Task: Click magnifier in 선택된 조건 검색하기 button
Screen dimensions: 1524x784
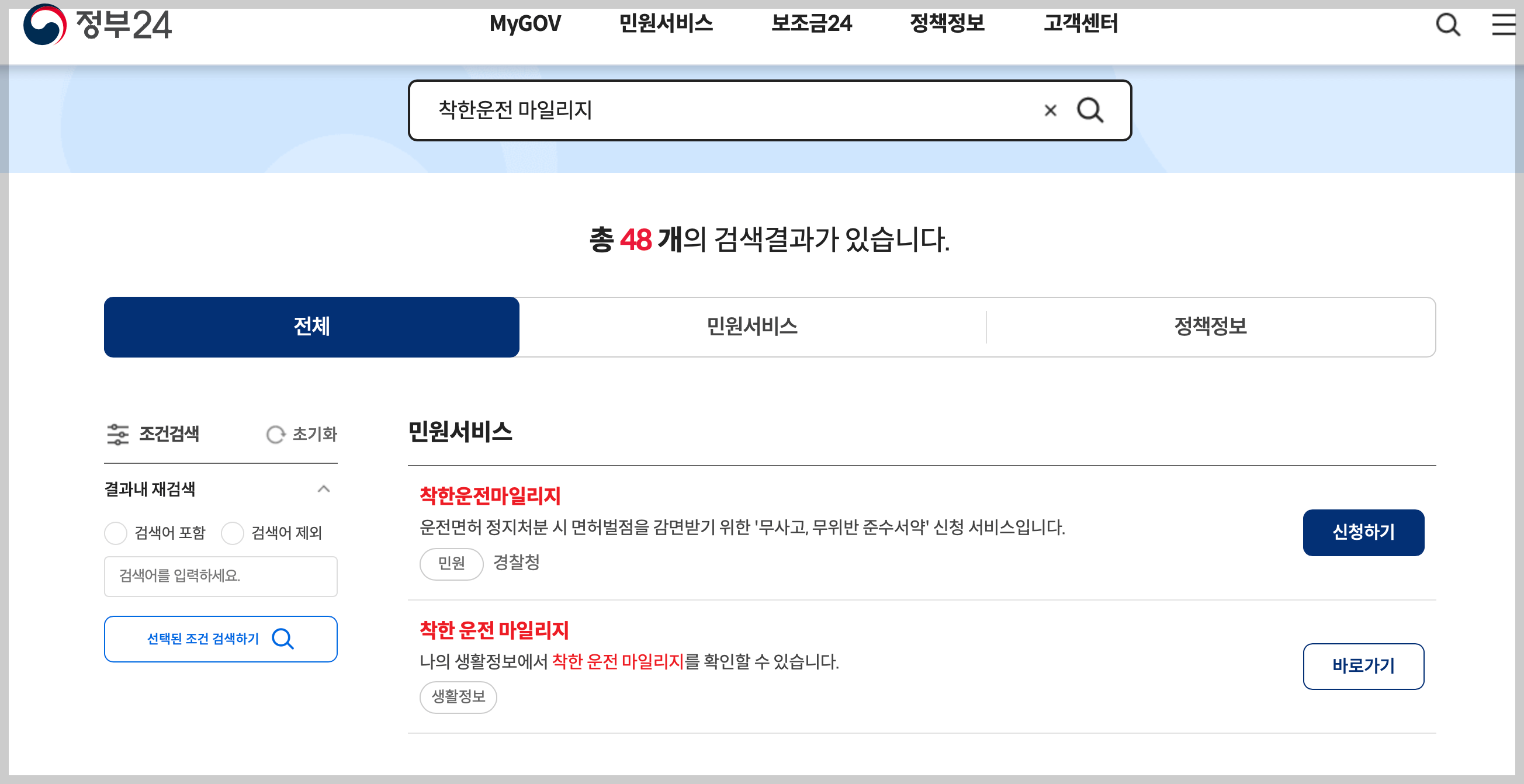Action: click(283, 639)
